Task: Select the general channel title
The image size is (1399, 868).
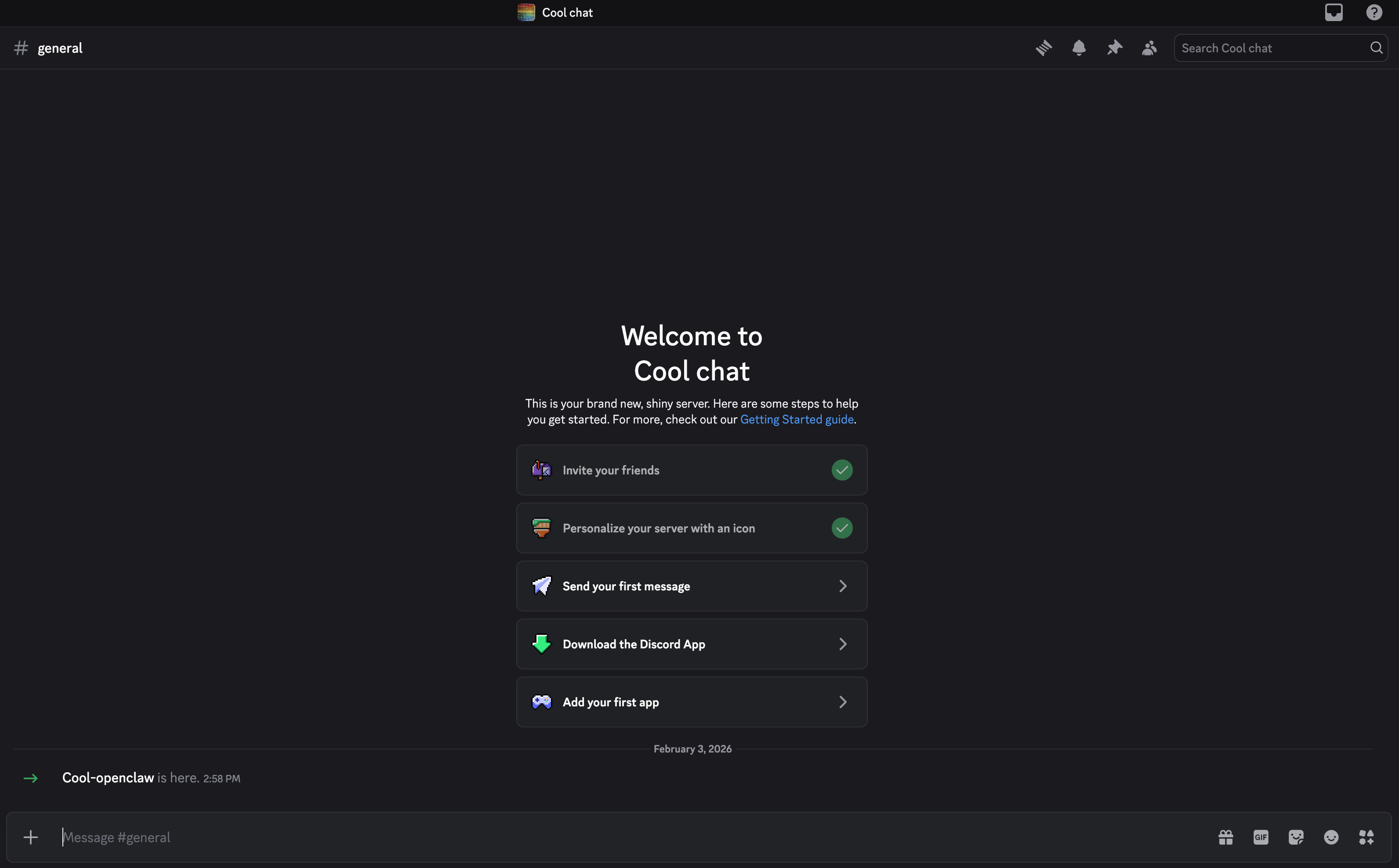Action: coord(59,47)
